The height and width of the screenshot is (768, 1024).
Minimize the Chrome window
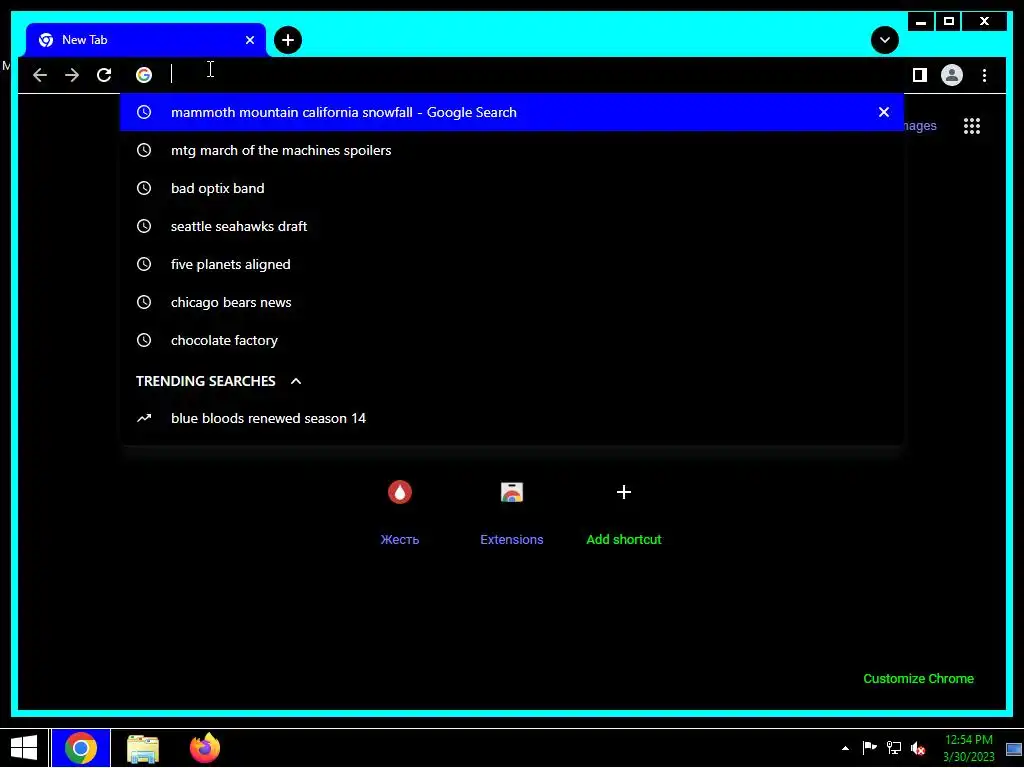tap(921, 22)
